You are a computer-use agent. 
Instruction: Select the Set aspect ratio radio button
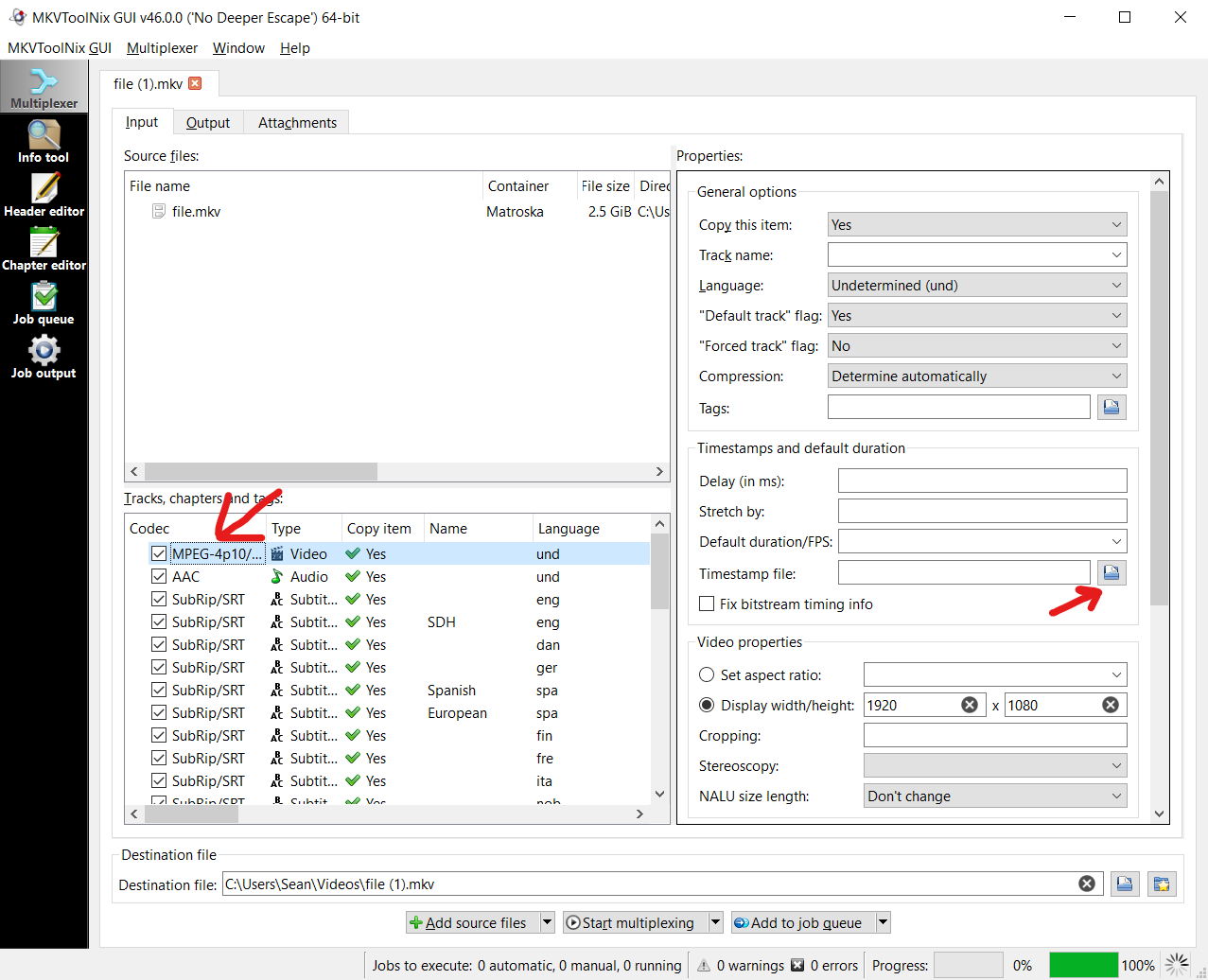tap(706, 674)
